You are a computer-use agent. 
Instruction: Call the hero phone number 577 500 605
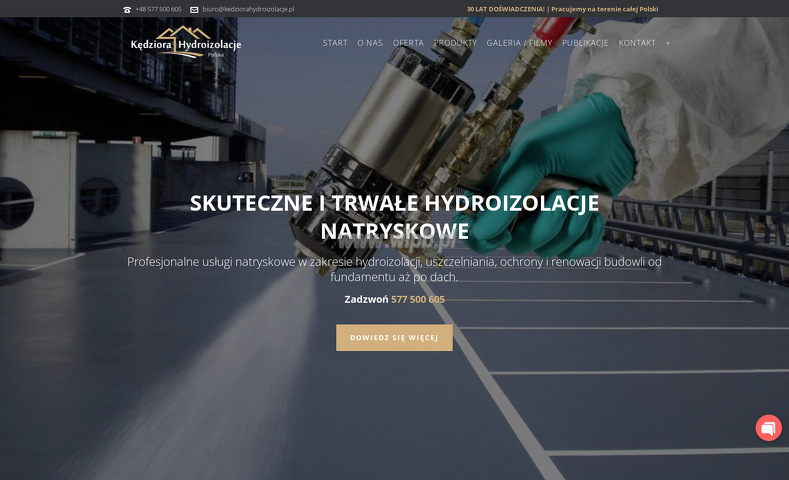(418, 299)
